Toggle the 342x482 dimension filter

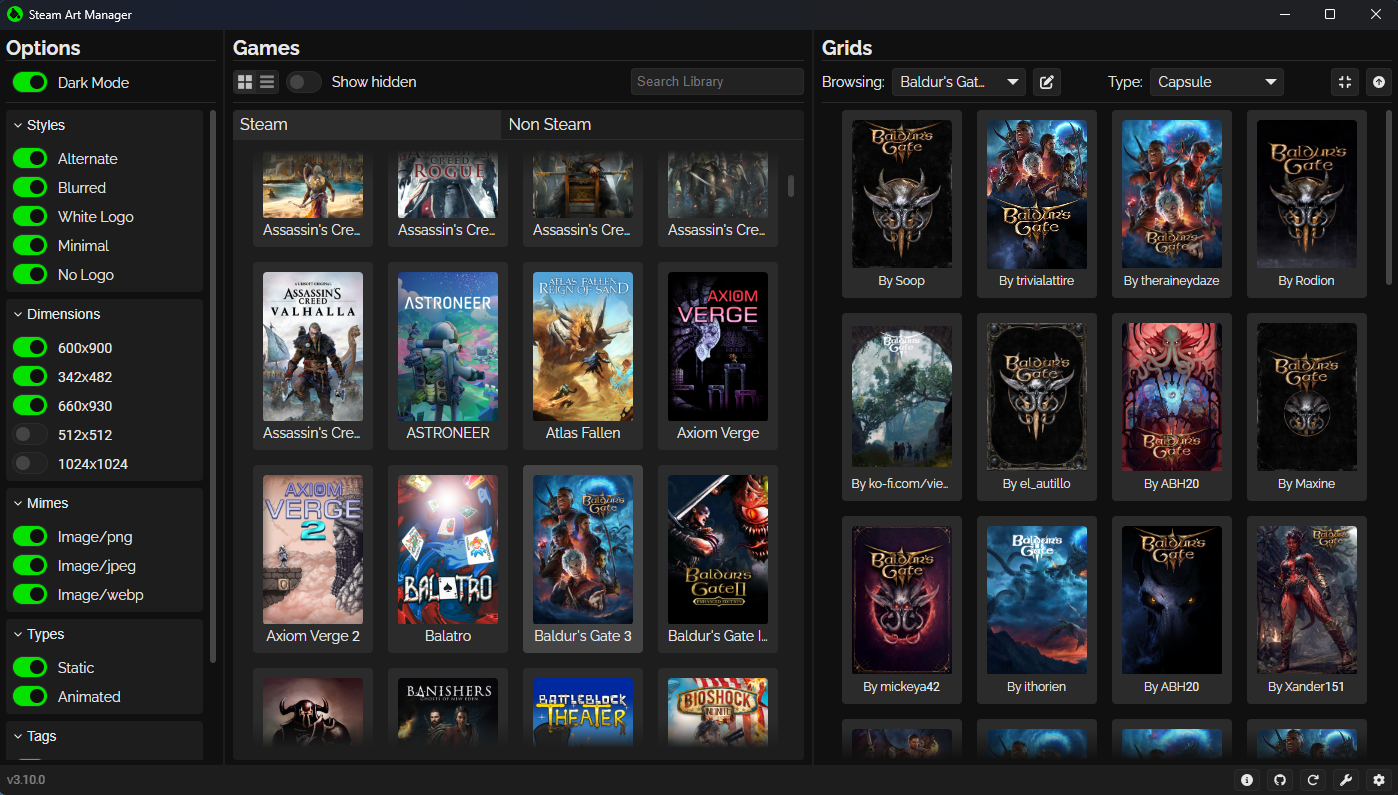[x=30, y=377]
